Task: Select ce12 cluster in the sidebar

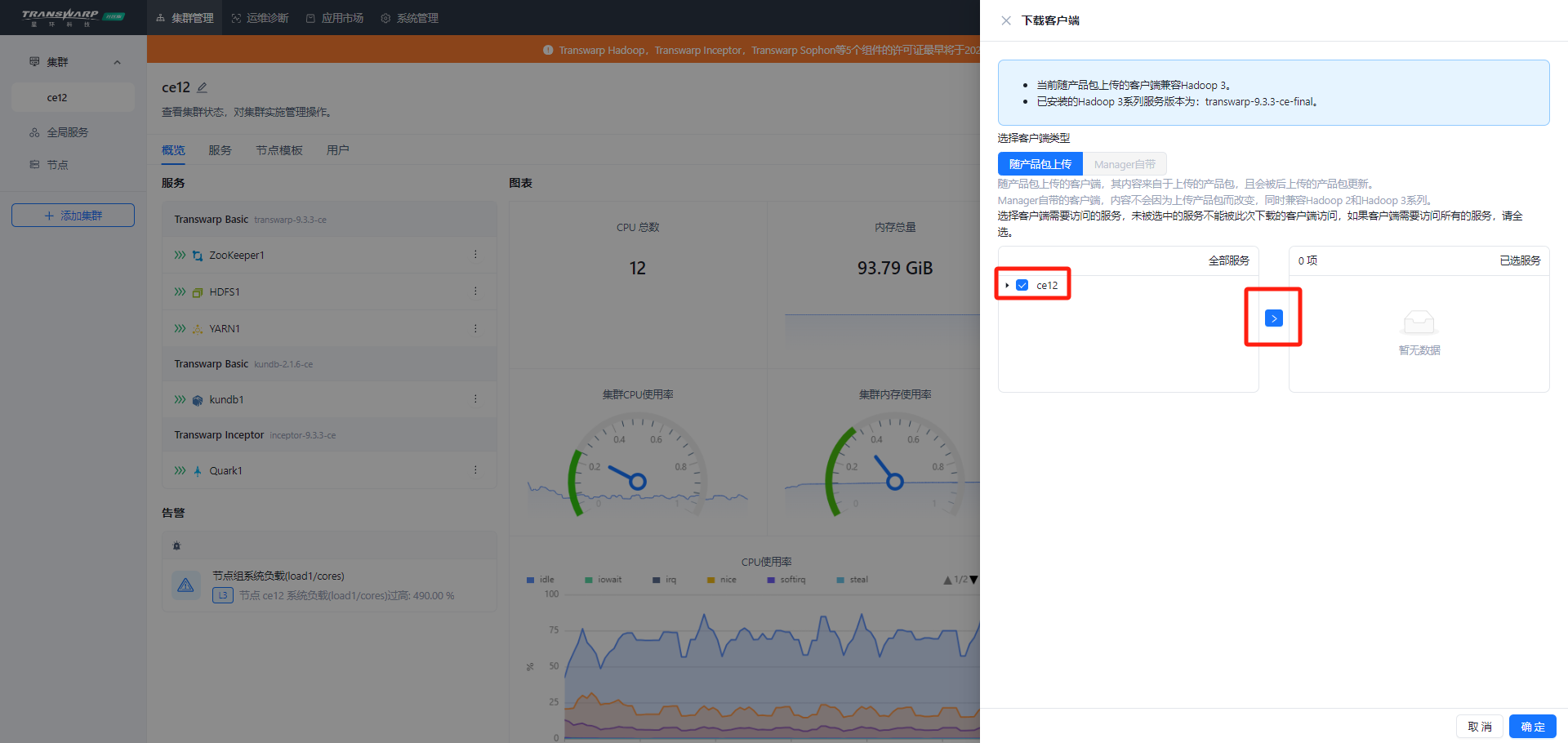Action: [73, 97]
